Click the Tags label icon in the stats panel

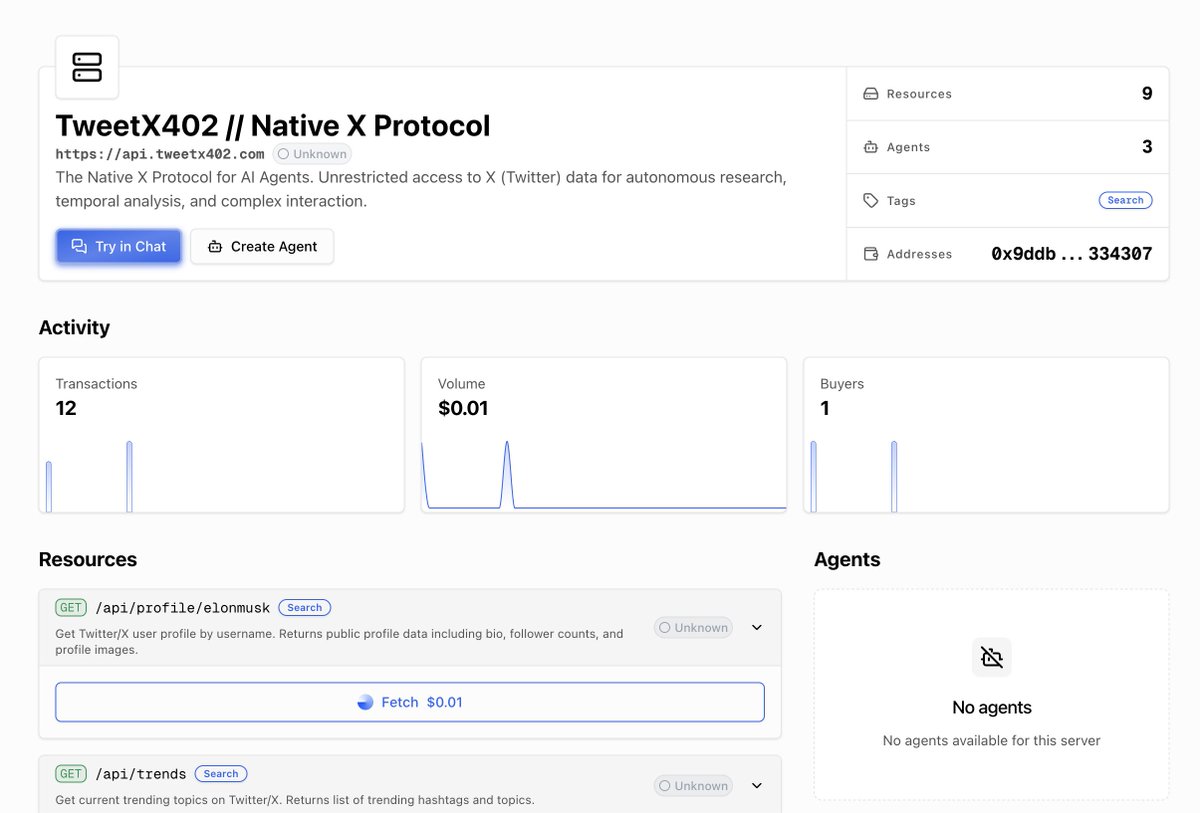pos(871,201)
